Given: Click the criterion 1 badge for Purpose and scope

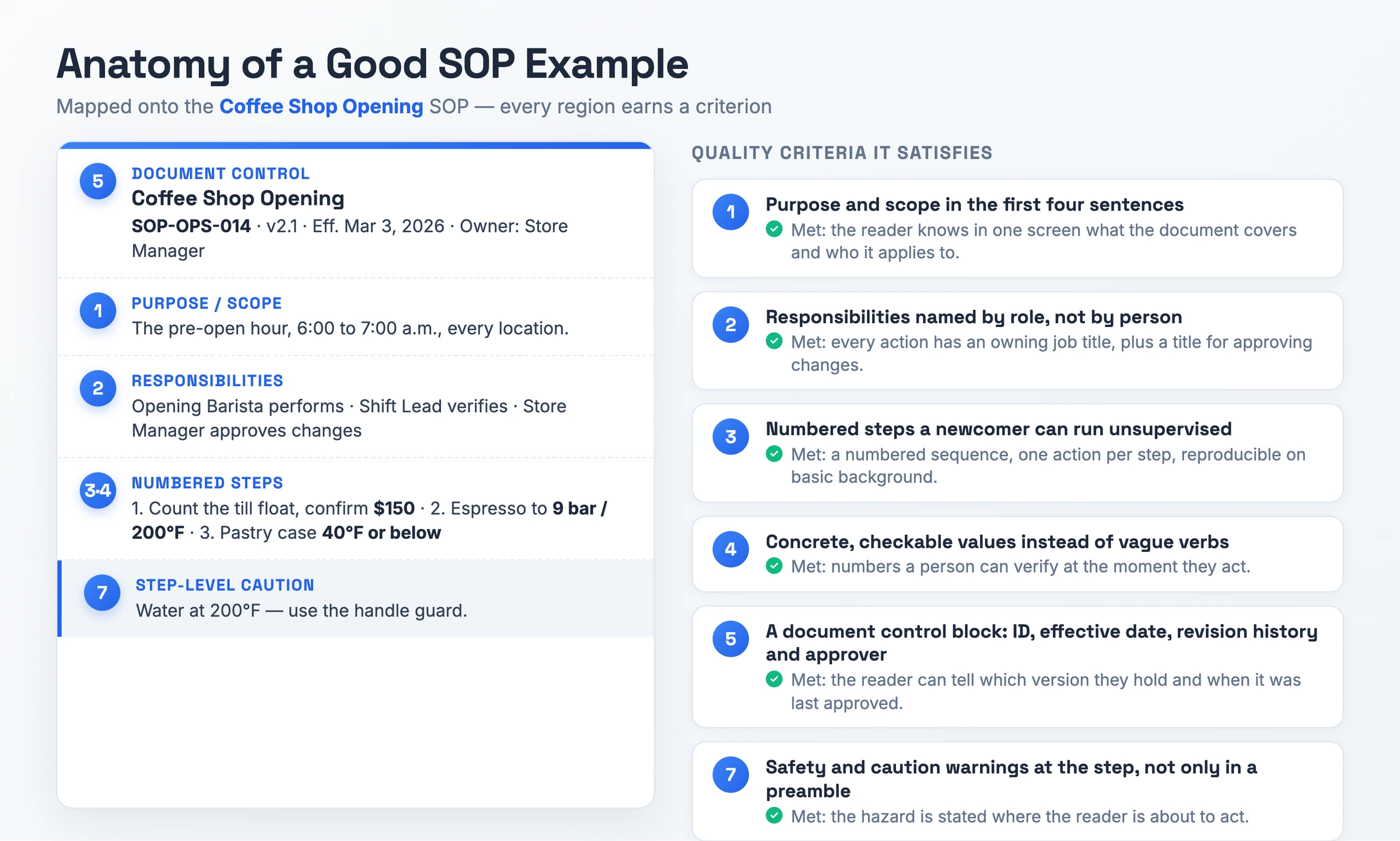Looking at the screenshot, I should click(730, 212).
